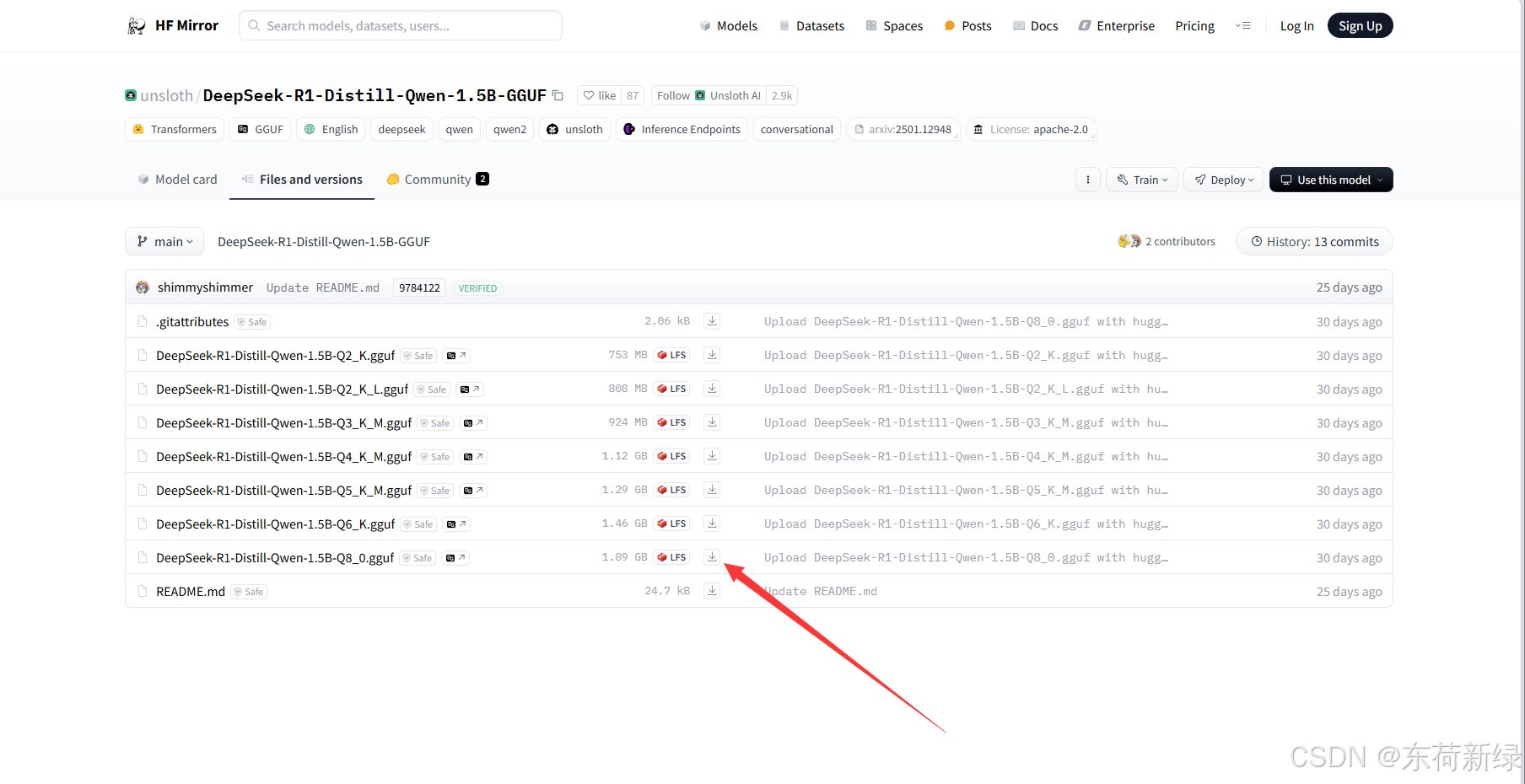Click the arxiv:2501.12948 tag
Image resolution: width=1525 pixels, height=784 pixels.
tap(903, 129)
